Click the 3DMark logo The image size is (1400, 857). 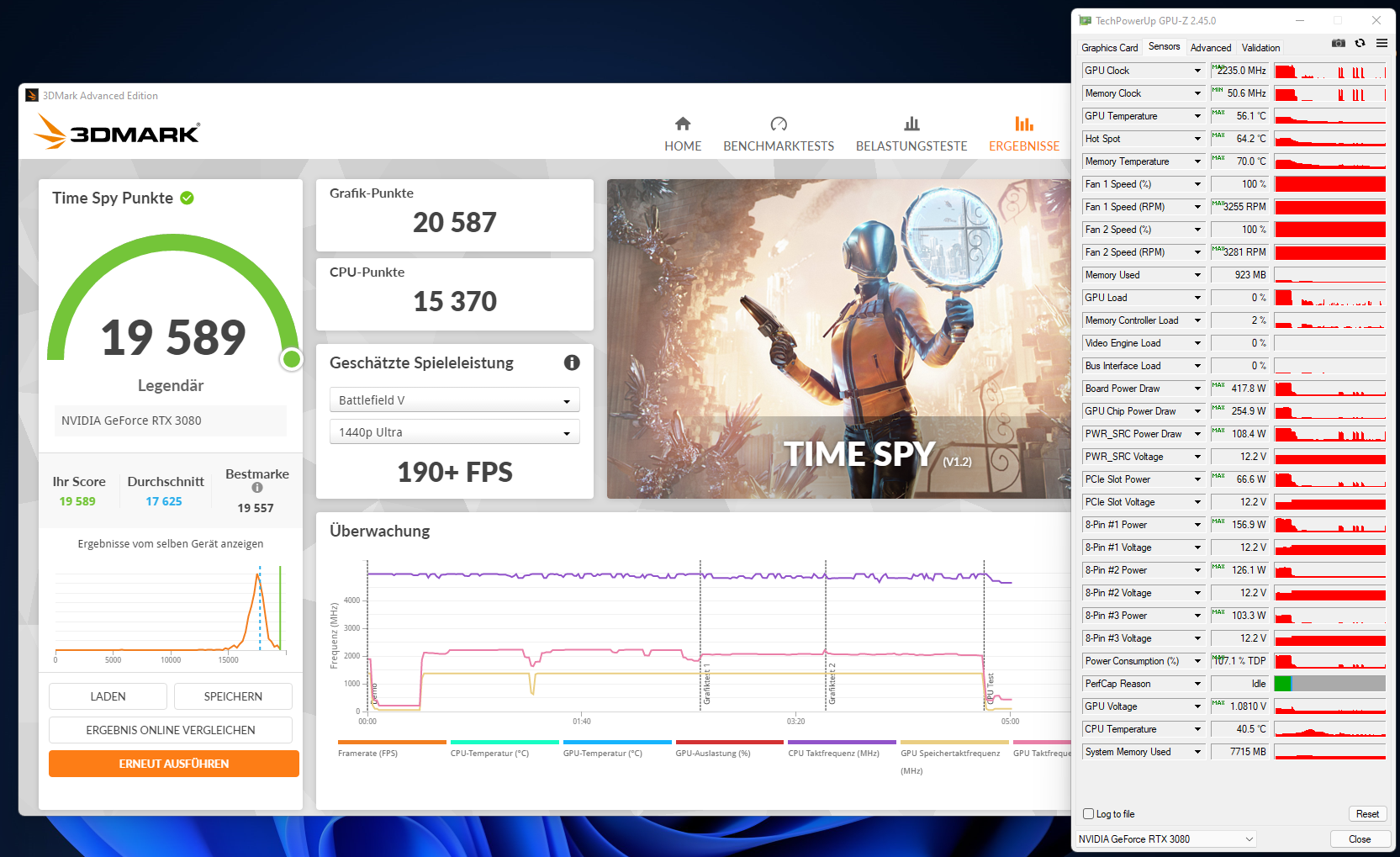coord(117,132)
